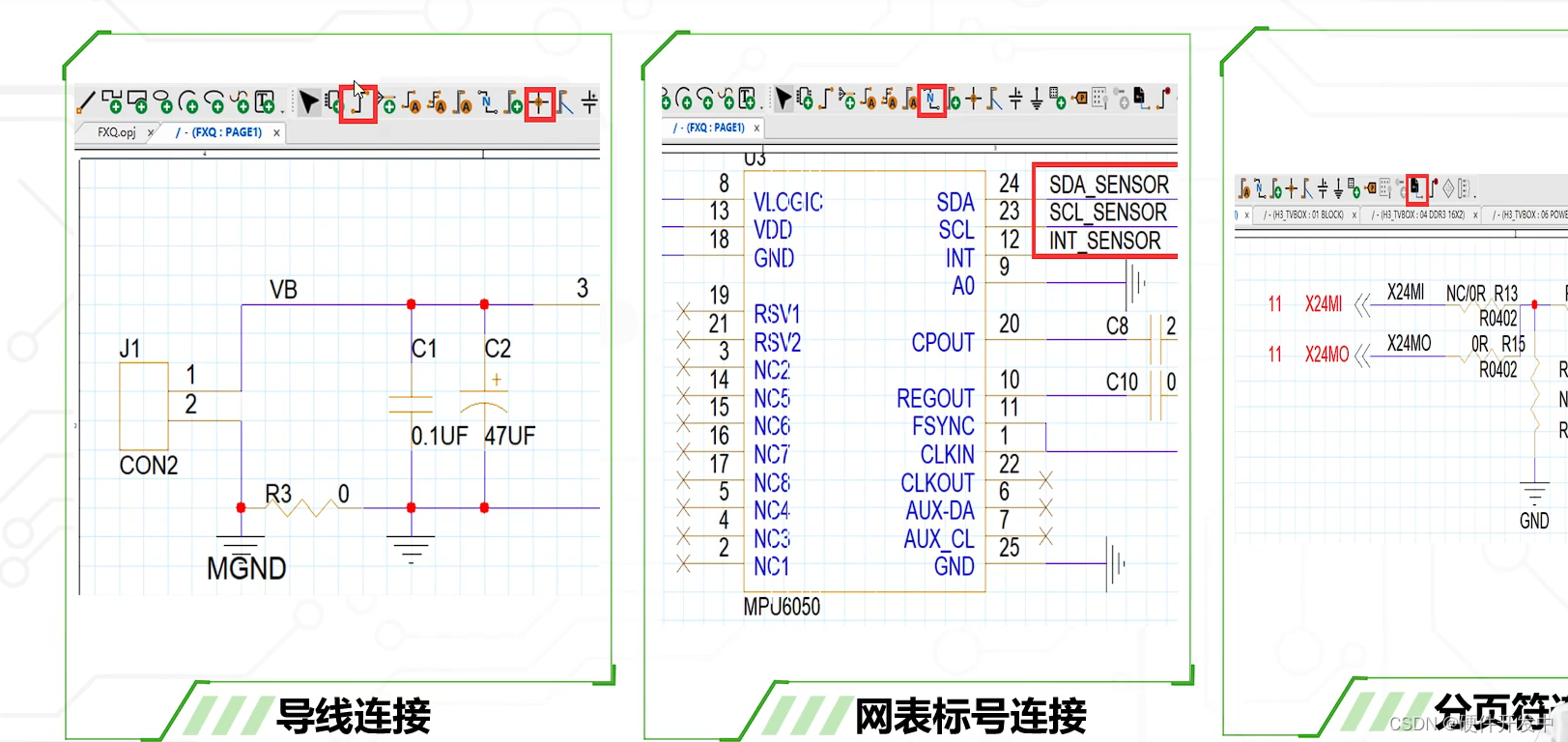Click the red-boxed Place Junction tool
Screen dimensions: 1568x742
(x=539, y=102)
